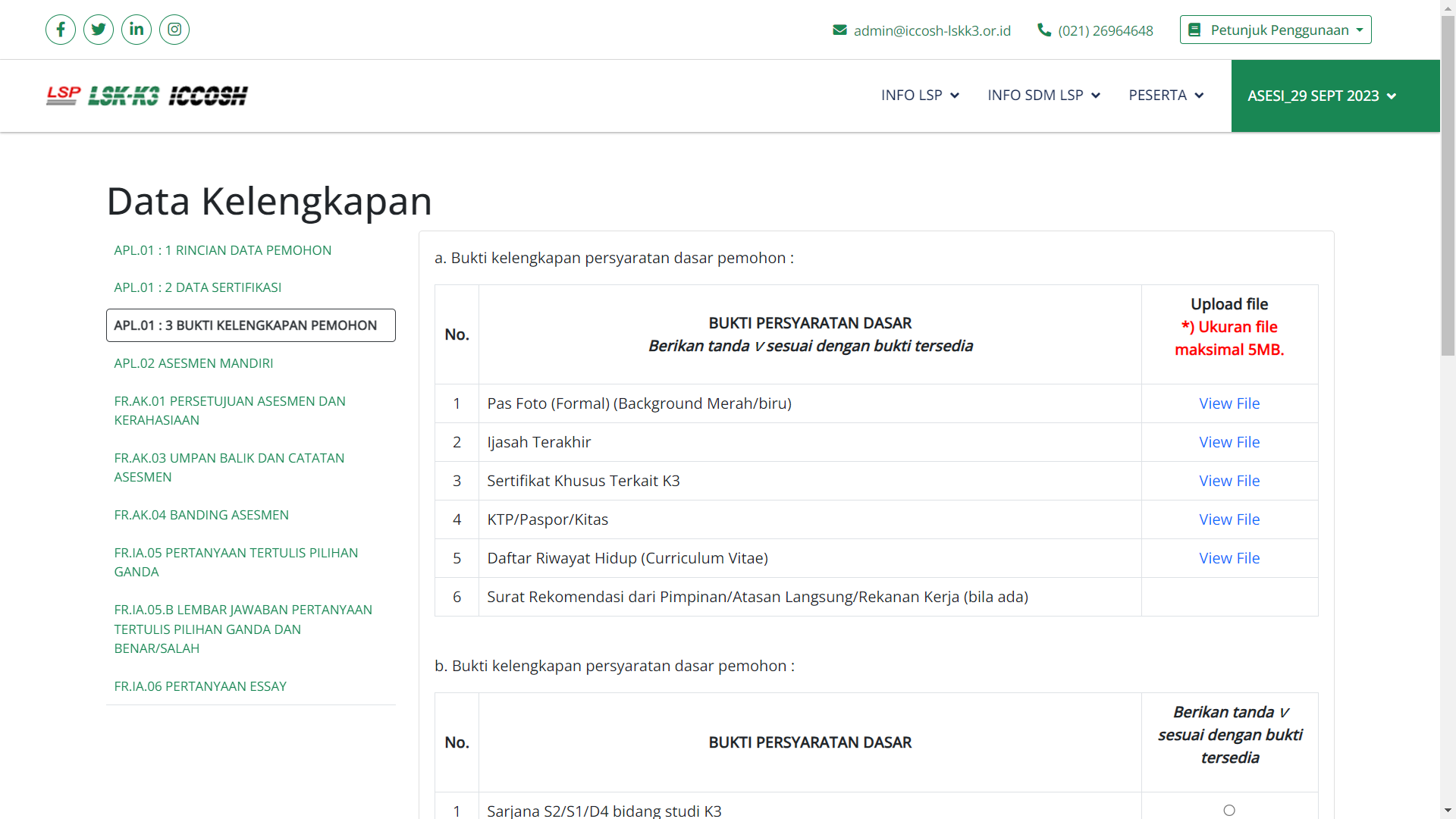Click the book icon on Petunjuk Penggunaan

pos(1196,30)
